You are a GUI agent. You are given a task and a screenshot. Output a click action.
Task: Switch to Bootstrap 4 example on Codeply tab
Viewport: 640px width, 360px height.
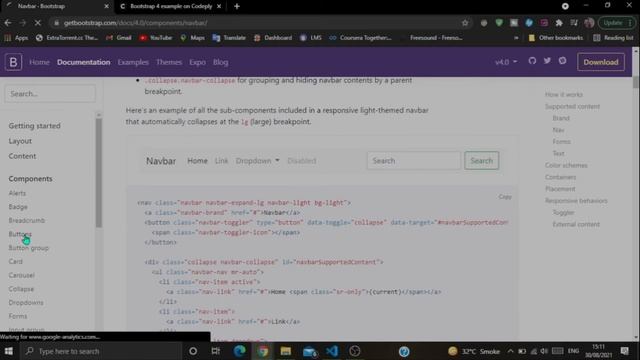(x=171, y=7)
